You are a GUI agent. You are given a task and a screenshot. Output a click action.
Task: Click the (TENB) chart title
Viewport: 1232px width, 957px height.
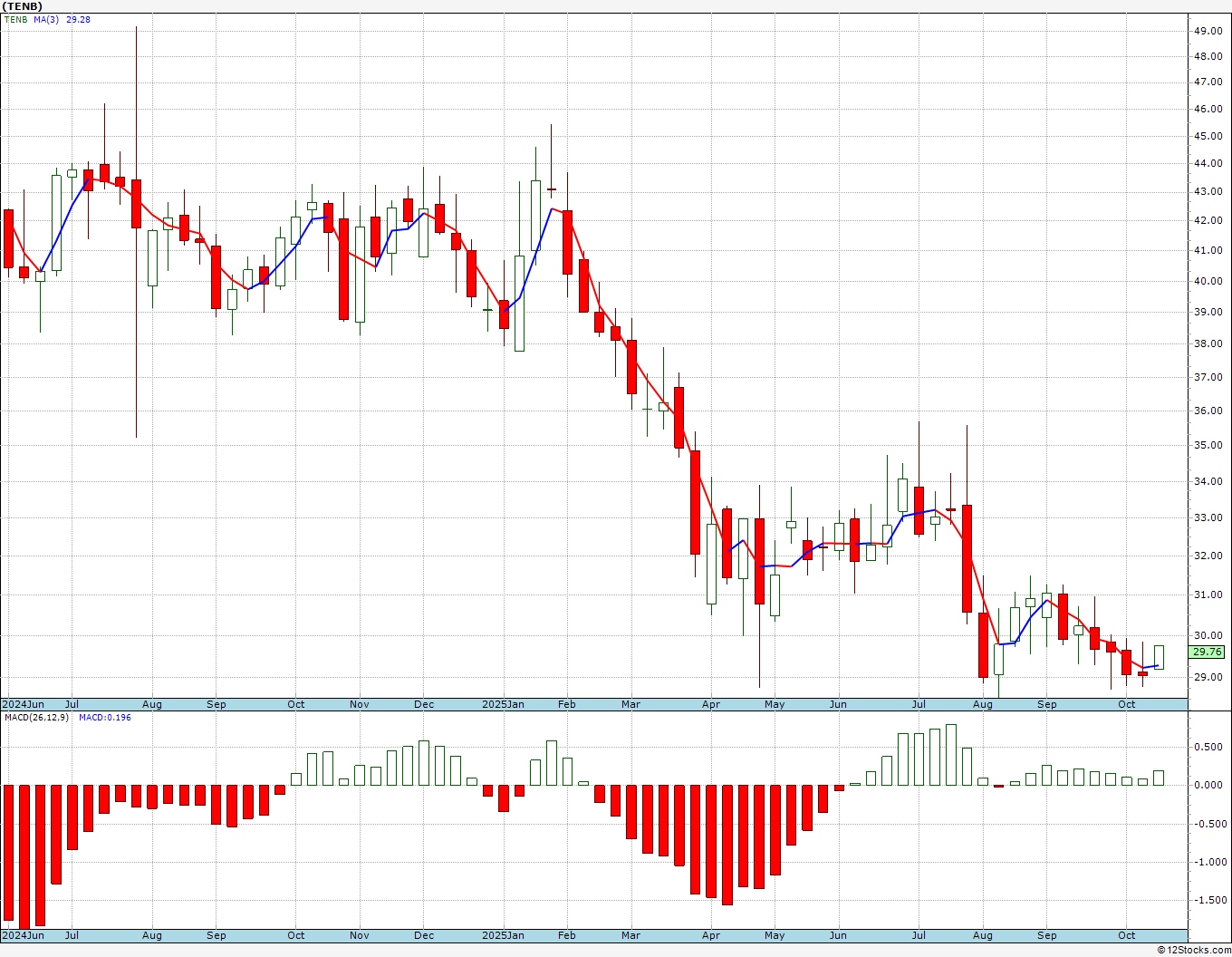[x=23, y=6]
